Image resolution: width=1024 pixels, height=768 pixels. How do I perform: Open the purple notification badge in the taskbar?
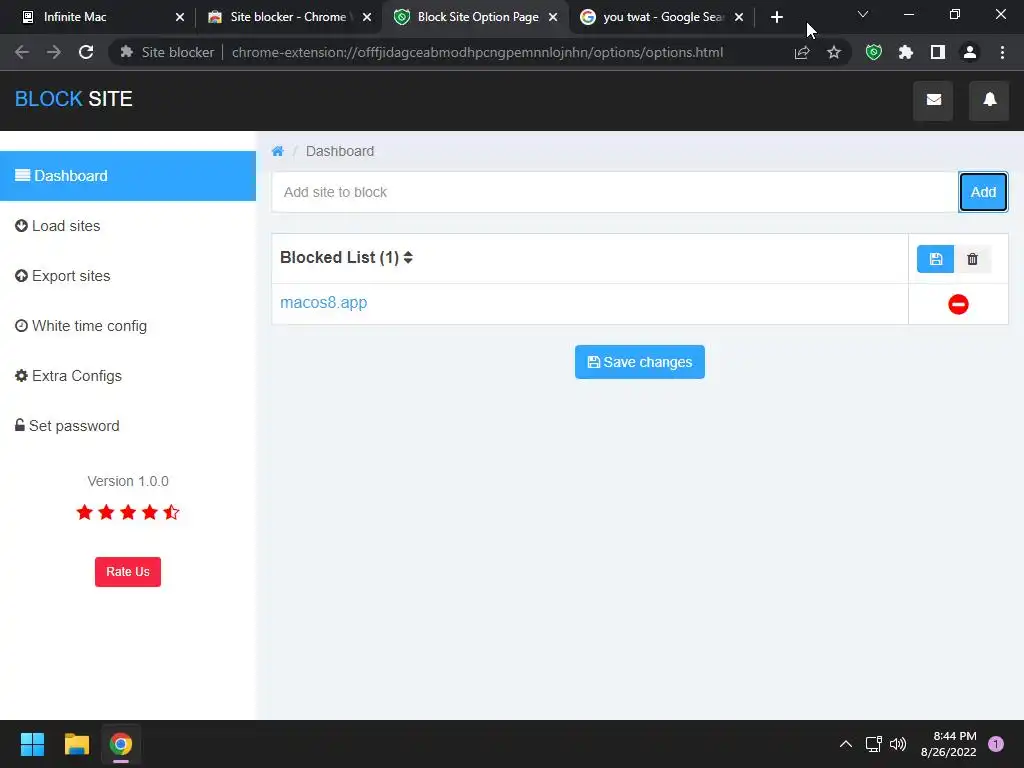click(995, 744)
